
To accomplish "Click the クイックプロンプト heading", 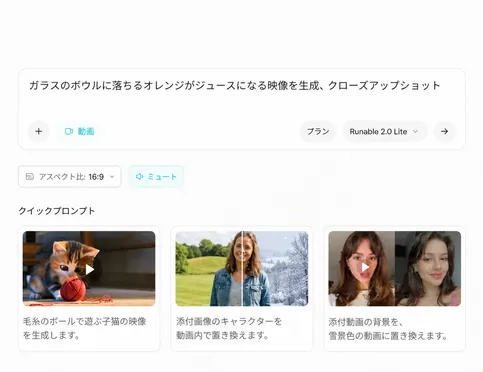I will click(57, 211).
